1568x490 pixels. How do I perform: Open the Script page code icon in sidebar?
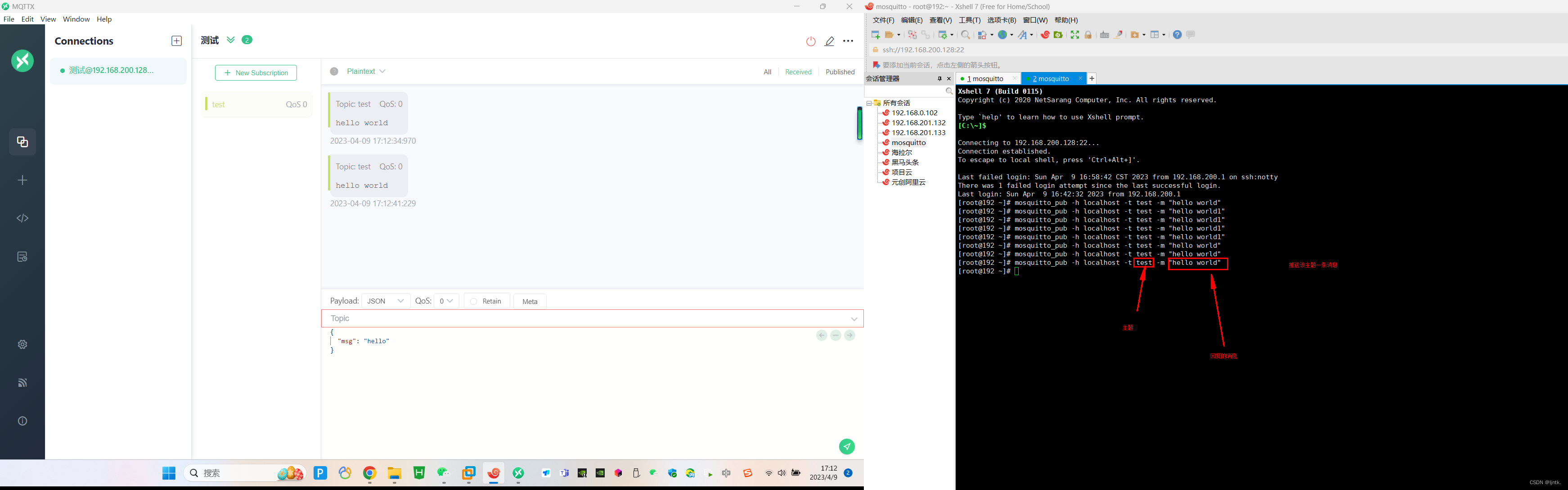click(x=22, y=218)
